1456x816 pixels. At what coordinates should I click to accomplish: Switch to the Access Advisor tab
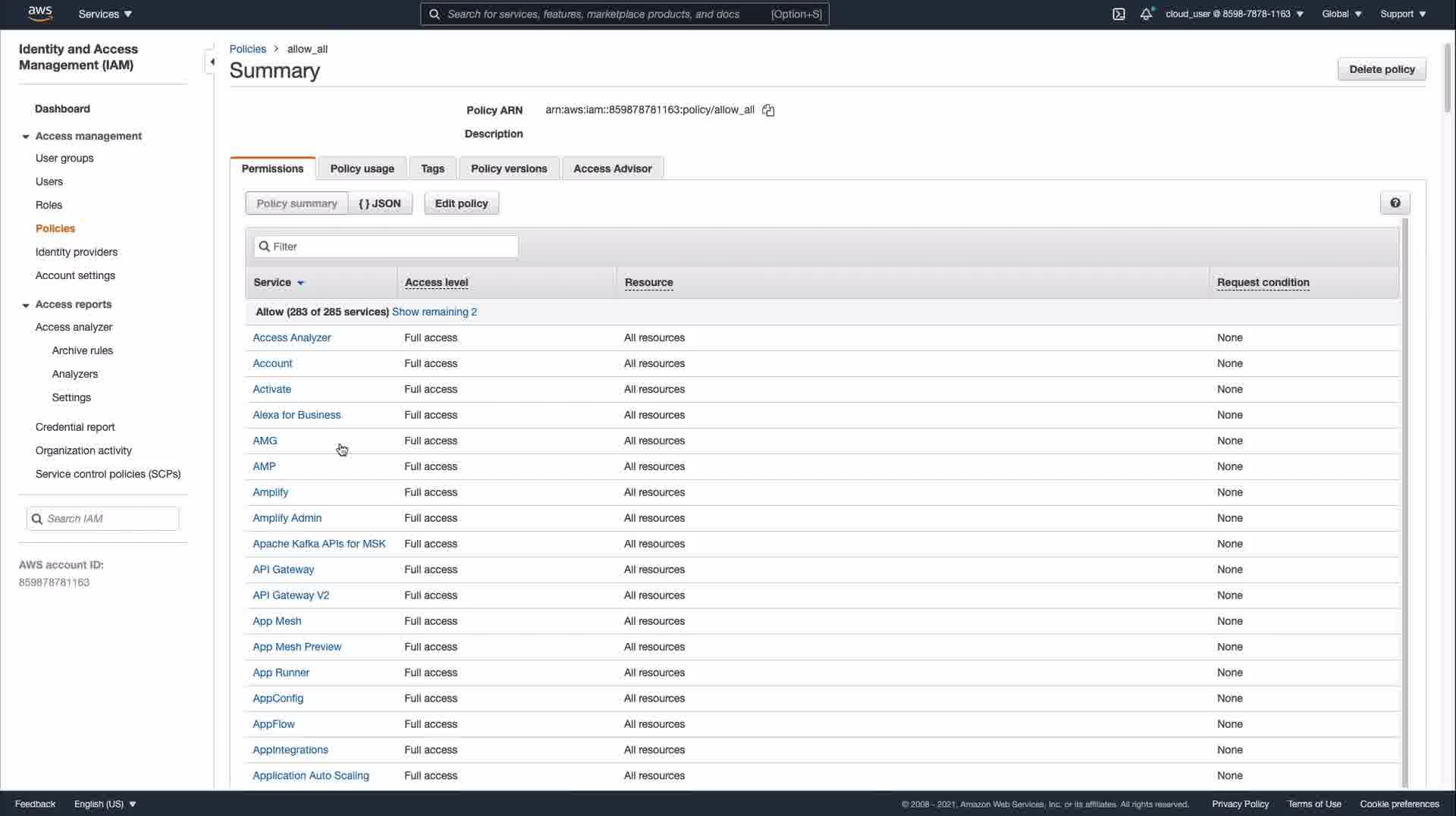point(612,168)
